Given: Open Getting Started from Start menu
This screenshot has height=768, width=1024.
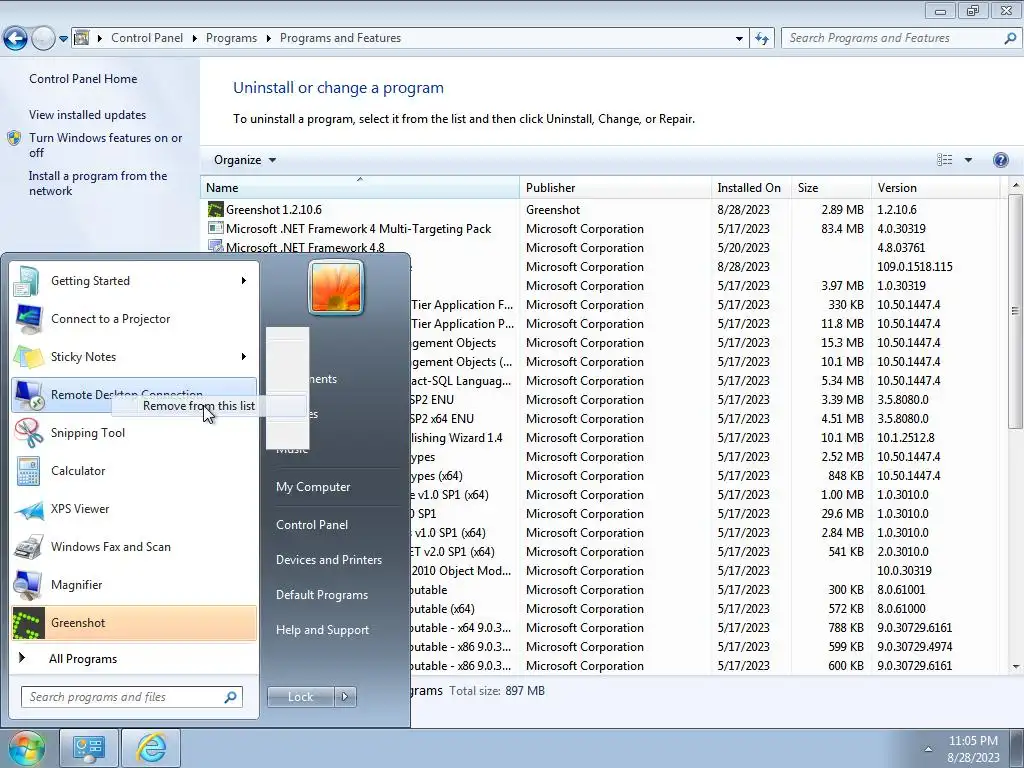Looking at the screenshot, I should 134,281.
